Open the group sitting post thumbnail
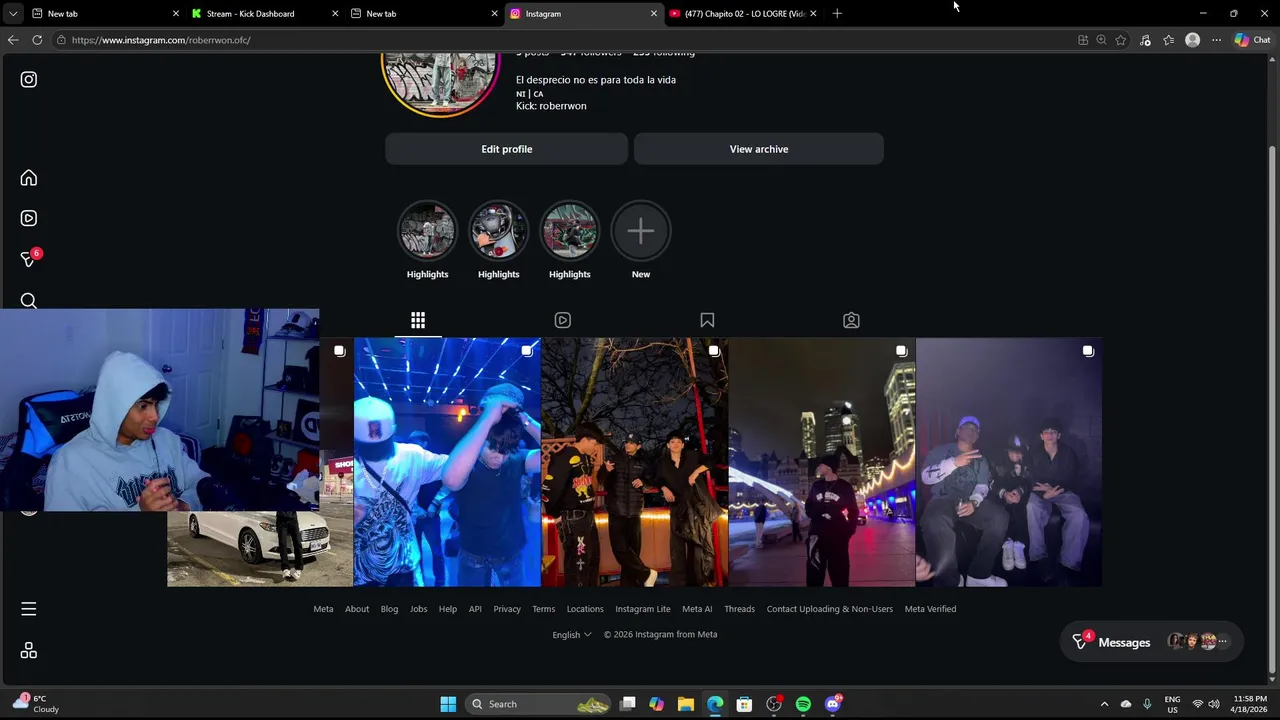The image size is (1280, 720). 1009,462
